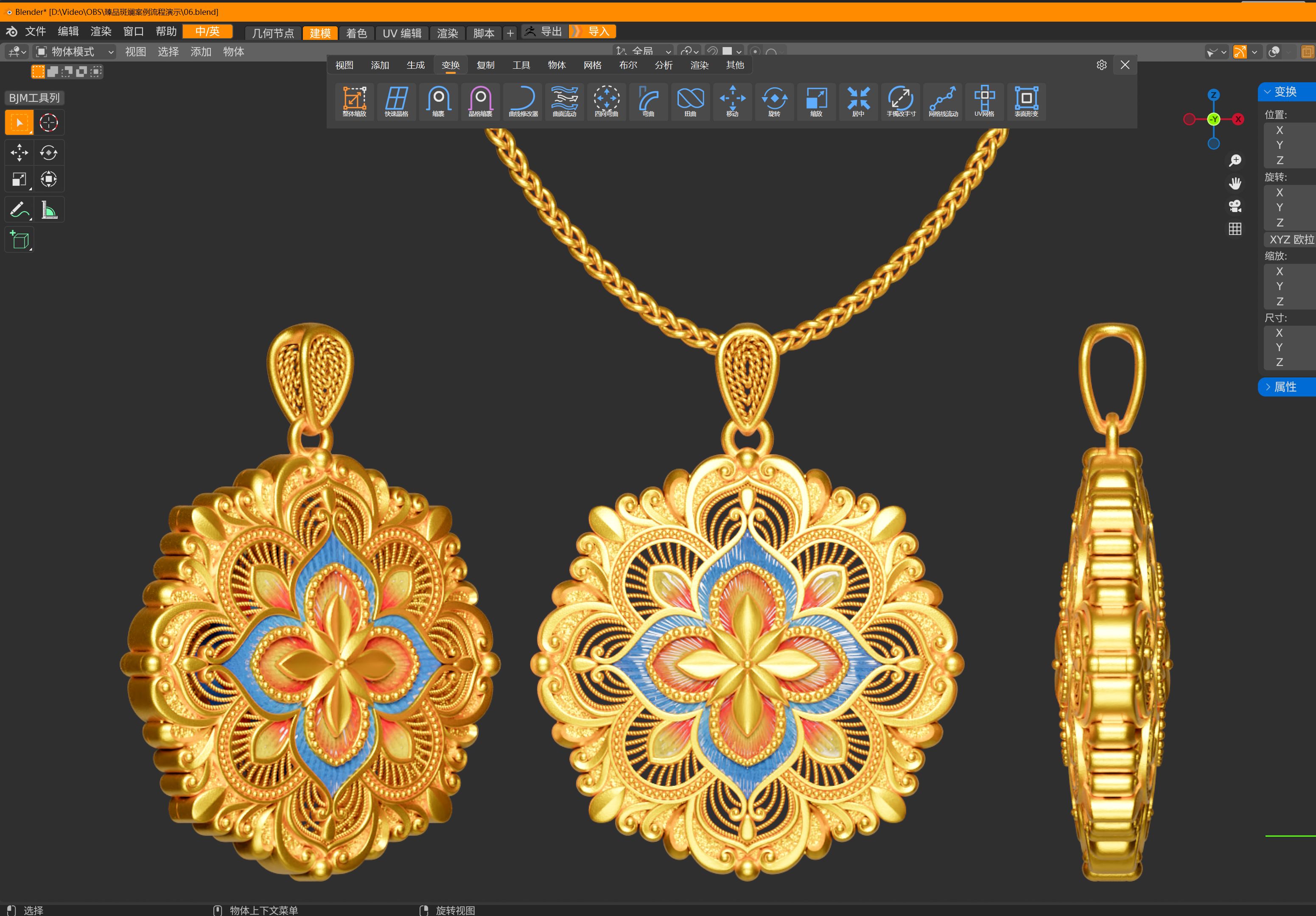Image resolution: width=1316 pixels, height=916 pixels.
Task: Switch orthographic perspective grid toggle
Action: (1235, 229)
